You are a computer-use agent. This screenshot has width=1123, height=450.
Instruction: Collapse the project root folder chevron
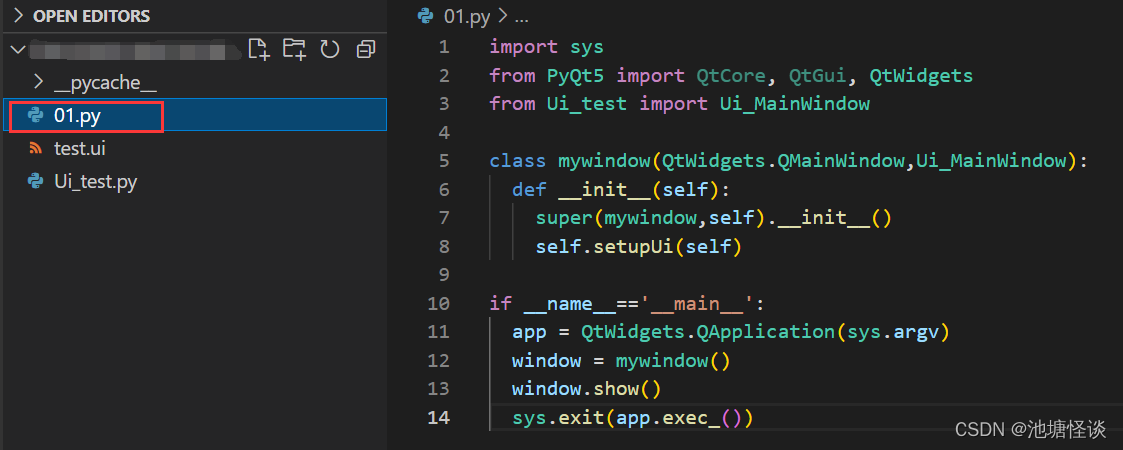[18, 49]
